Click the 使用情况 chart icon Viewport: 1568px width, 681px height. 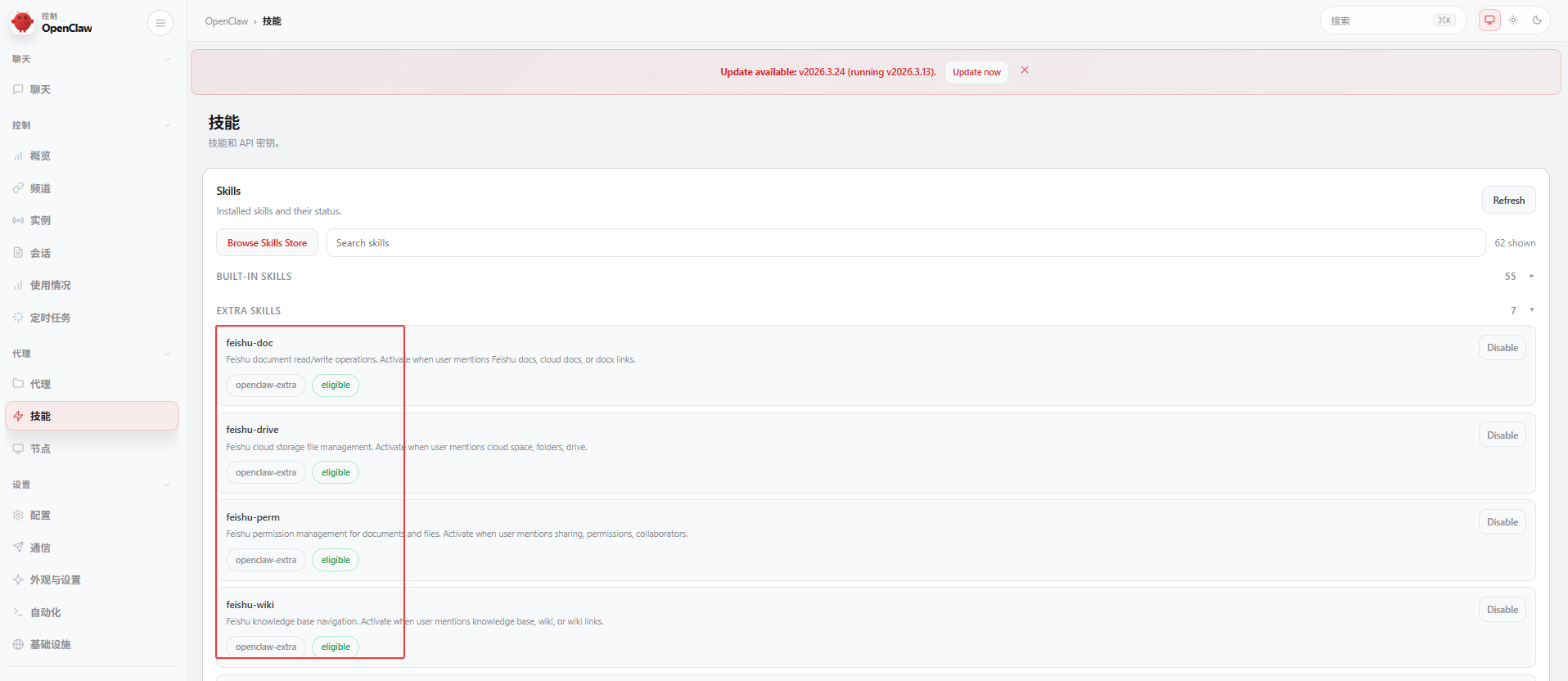click(18, 285)
